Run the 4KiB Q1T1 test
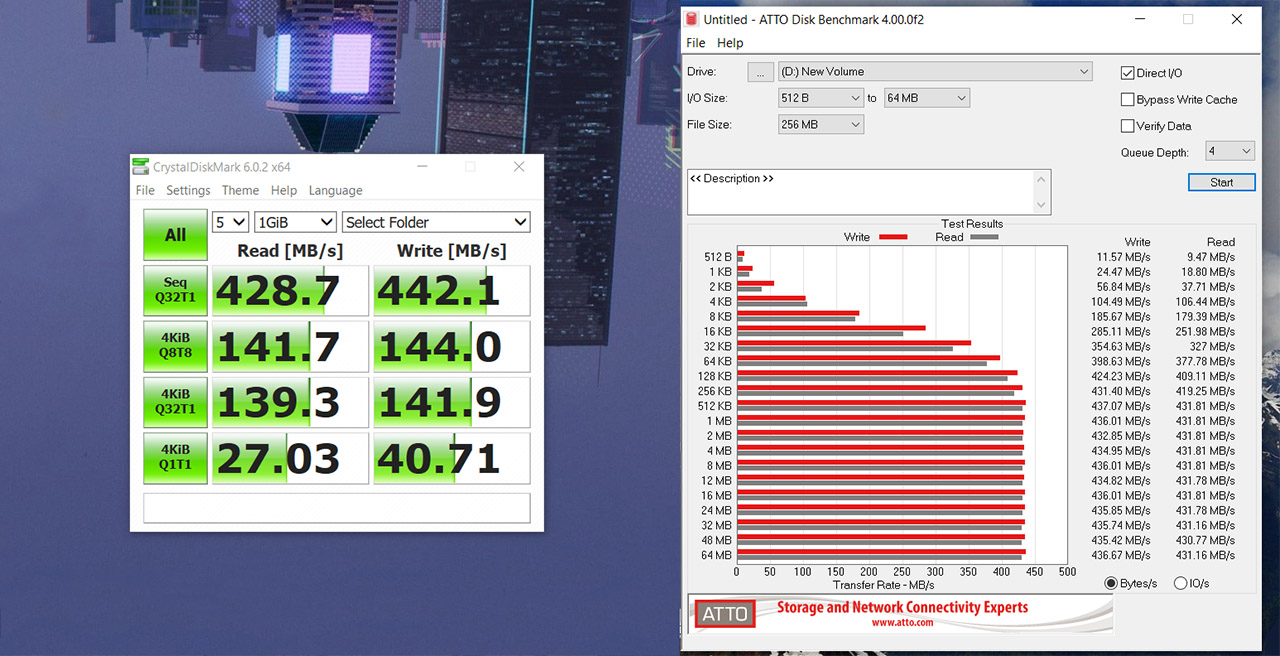Screen dimensions: 1280x656 [x=175, y=458]
